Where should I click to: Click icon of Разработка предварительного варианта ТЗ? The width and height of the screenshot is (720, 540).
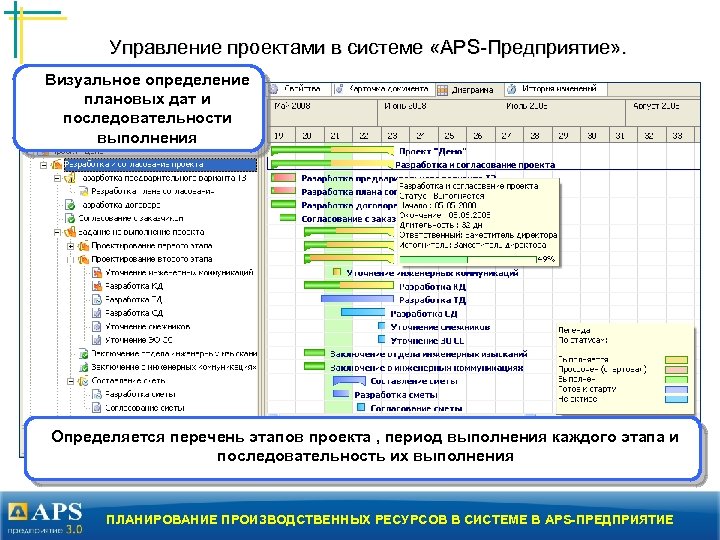click(70, 178)
